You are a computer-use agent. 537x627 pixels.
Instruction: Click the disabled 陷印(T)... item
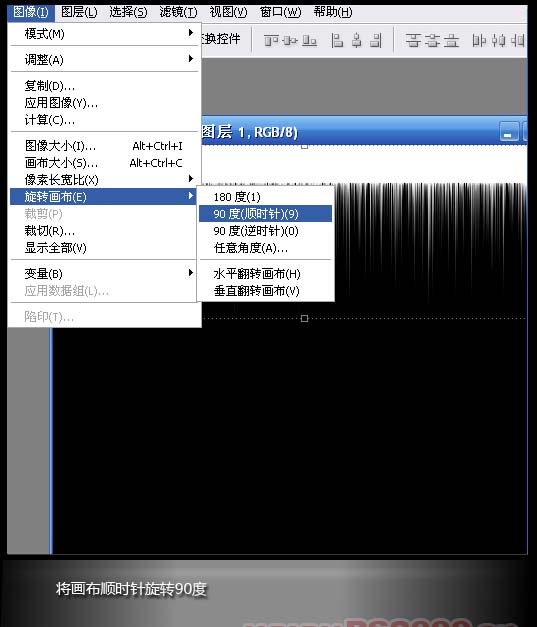[x=104, y=317]
